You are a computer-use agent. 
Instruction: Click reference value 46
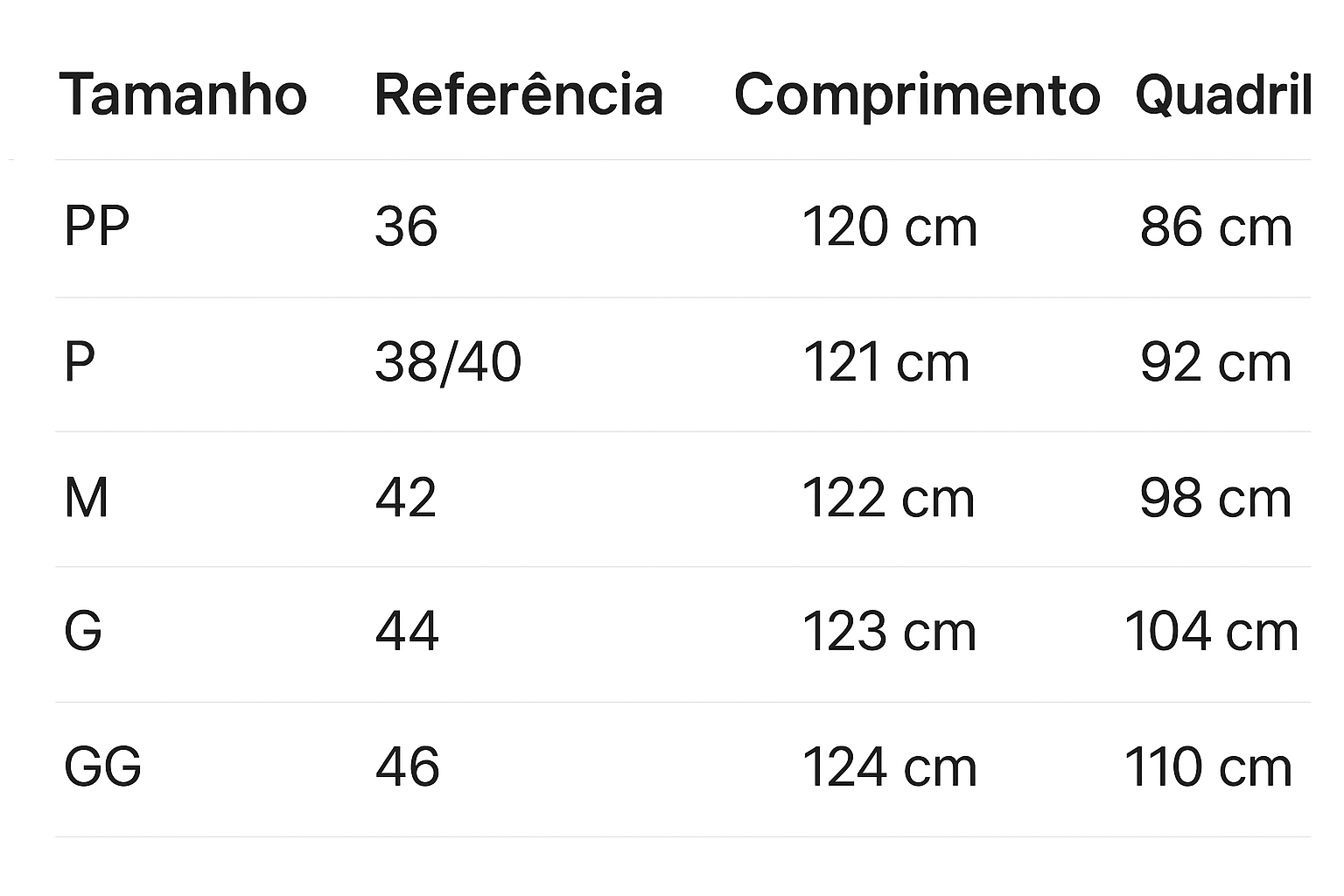pyautogui.click(x=407, y=767)
